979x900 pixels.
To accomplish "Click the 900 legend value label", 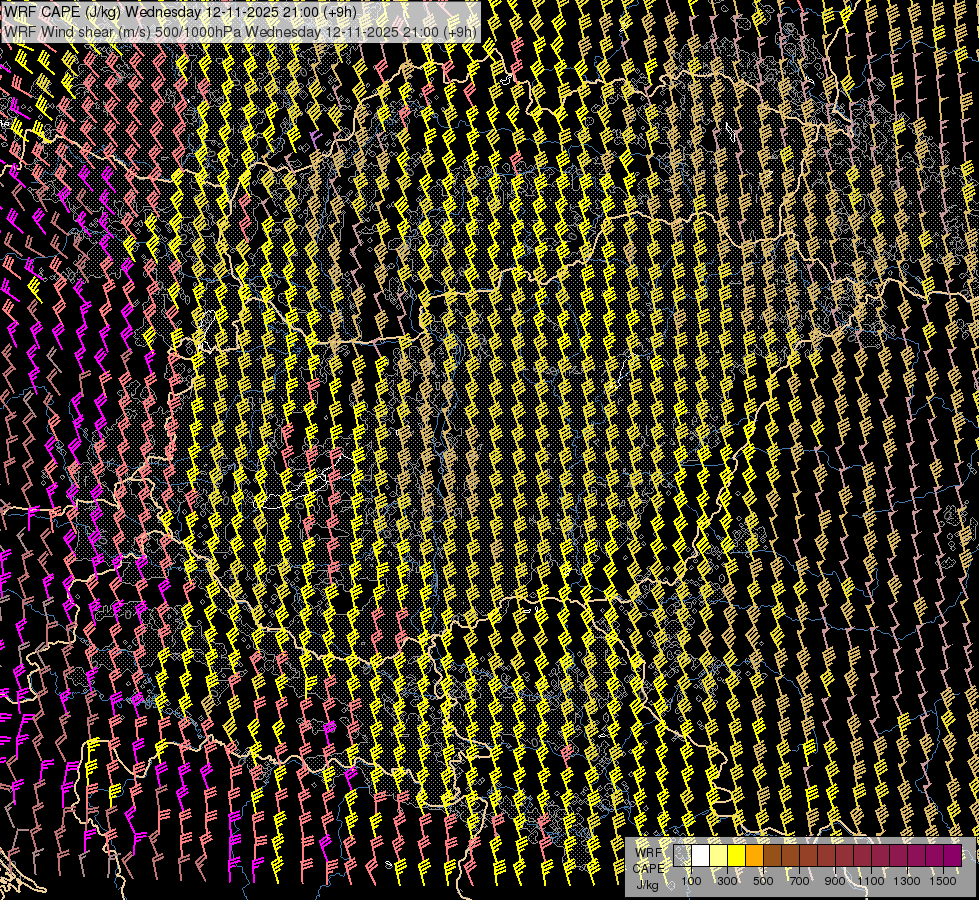I will 835,881.
